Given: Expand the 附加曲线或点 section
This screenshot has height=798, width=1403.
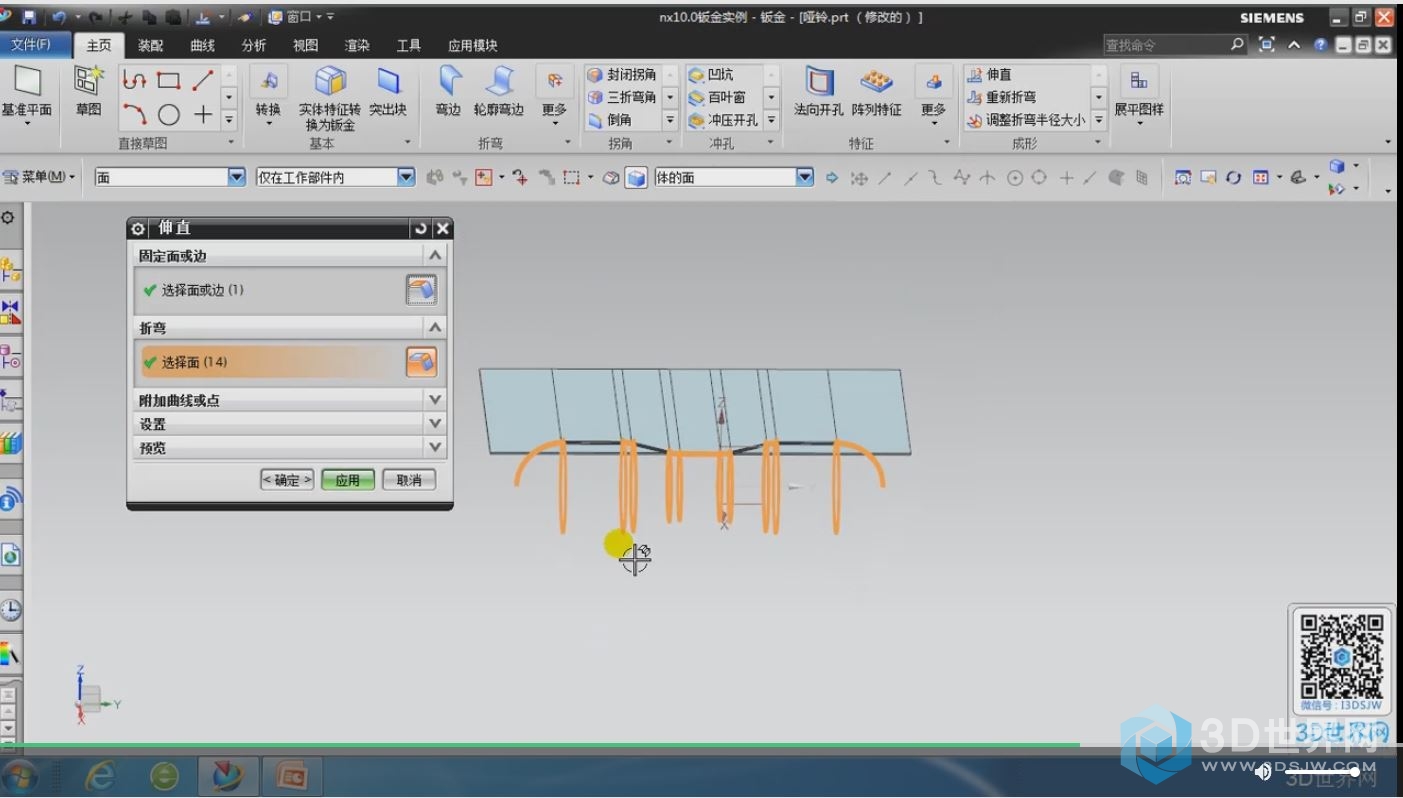Looking at the screenshot, I should (290, 400).
